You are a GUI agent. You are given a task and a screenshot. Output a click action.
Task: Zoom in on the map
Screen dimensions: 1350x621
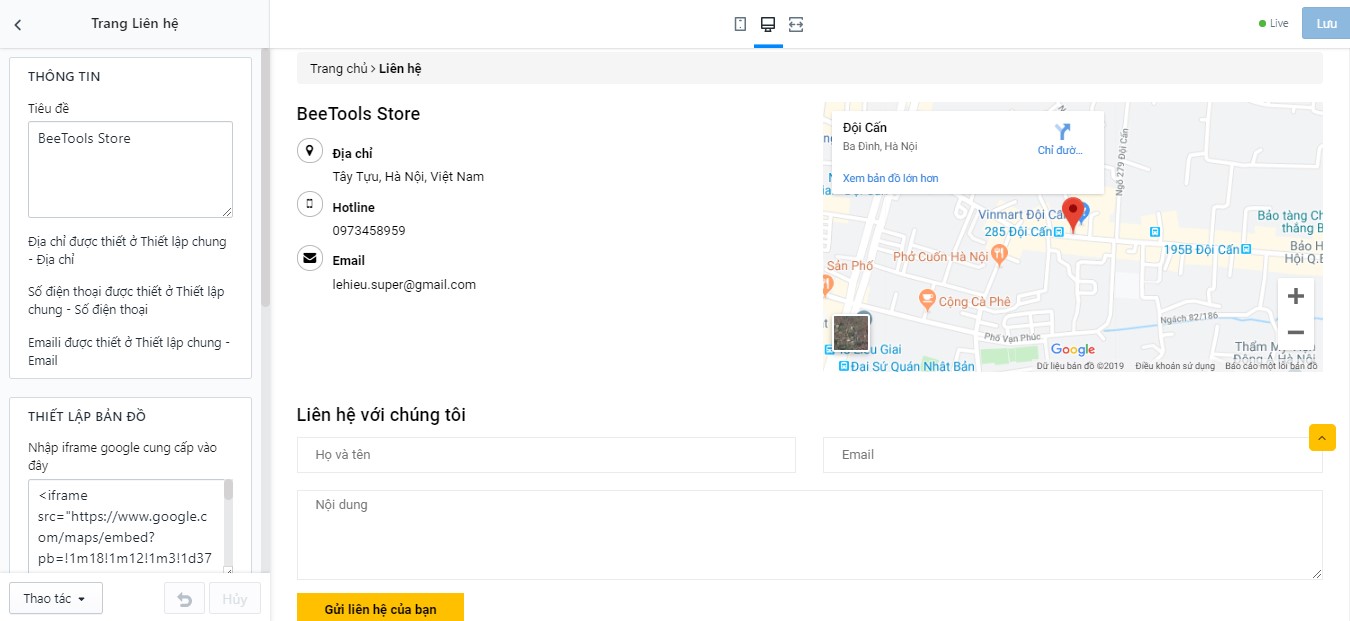coord(1295,296)
